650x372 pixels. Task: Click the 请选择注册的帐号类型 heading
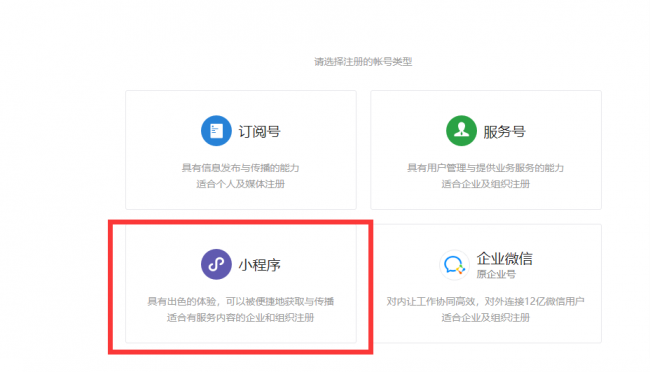[363, 61]
